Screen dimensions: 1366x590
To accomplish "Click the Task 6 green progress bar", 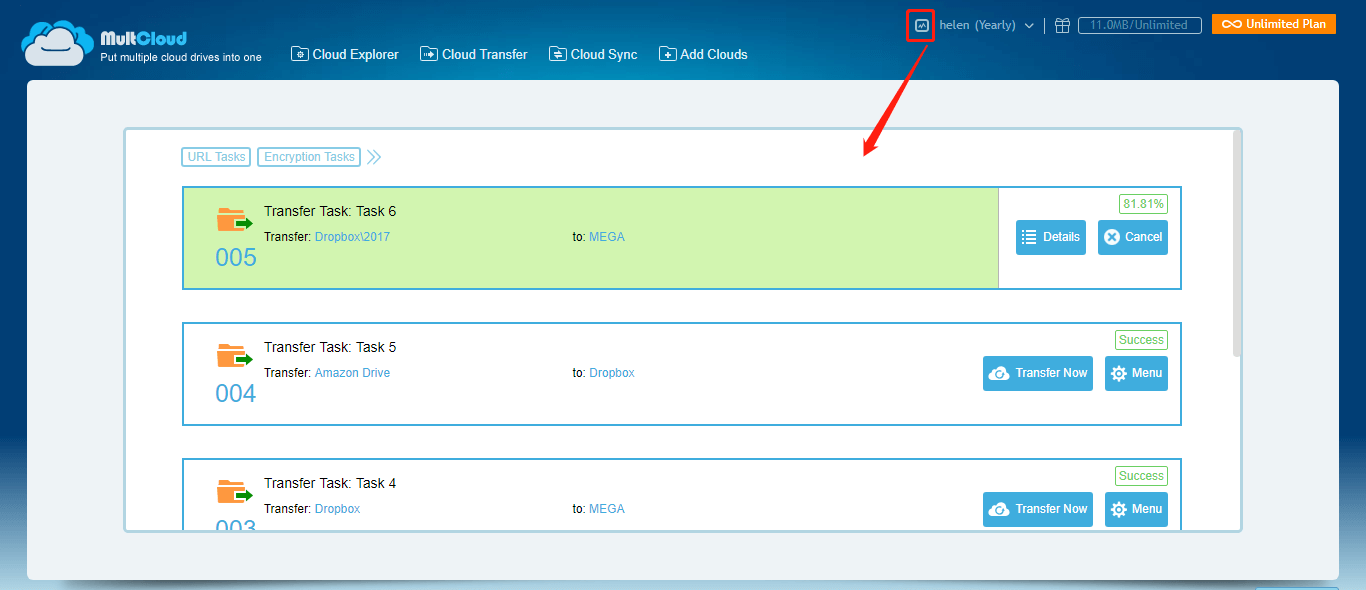I will (591, 238).
